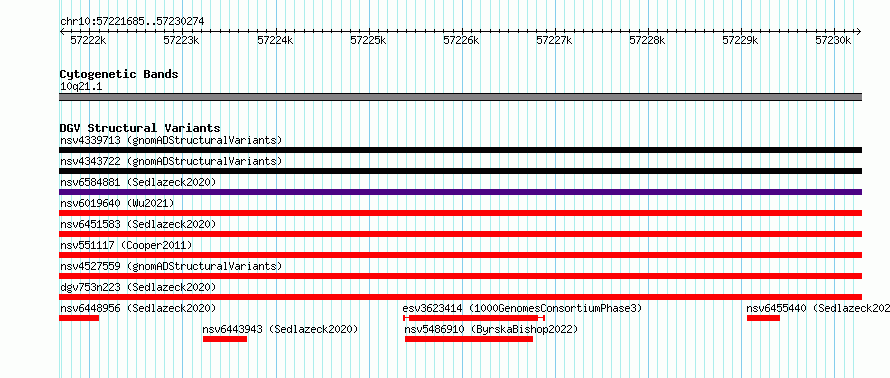The width and height of the screenshot is (890, 378).
Task: Click the 57229k ruler tick label
Action: (740, 40)
